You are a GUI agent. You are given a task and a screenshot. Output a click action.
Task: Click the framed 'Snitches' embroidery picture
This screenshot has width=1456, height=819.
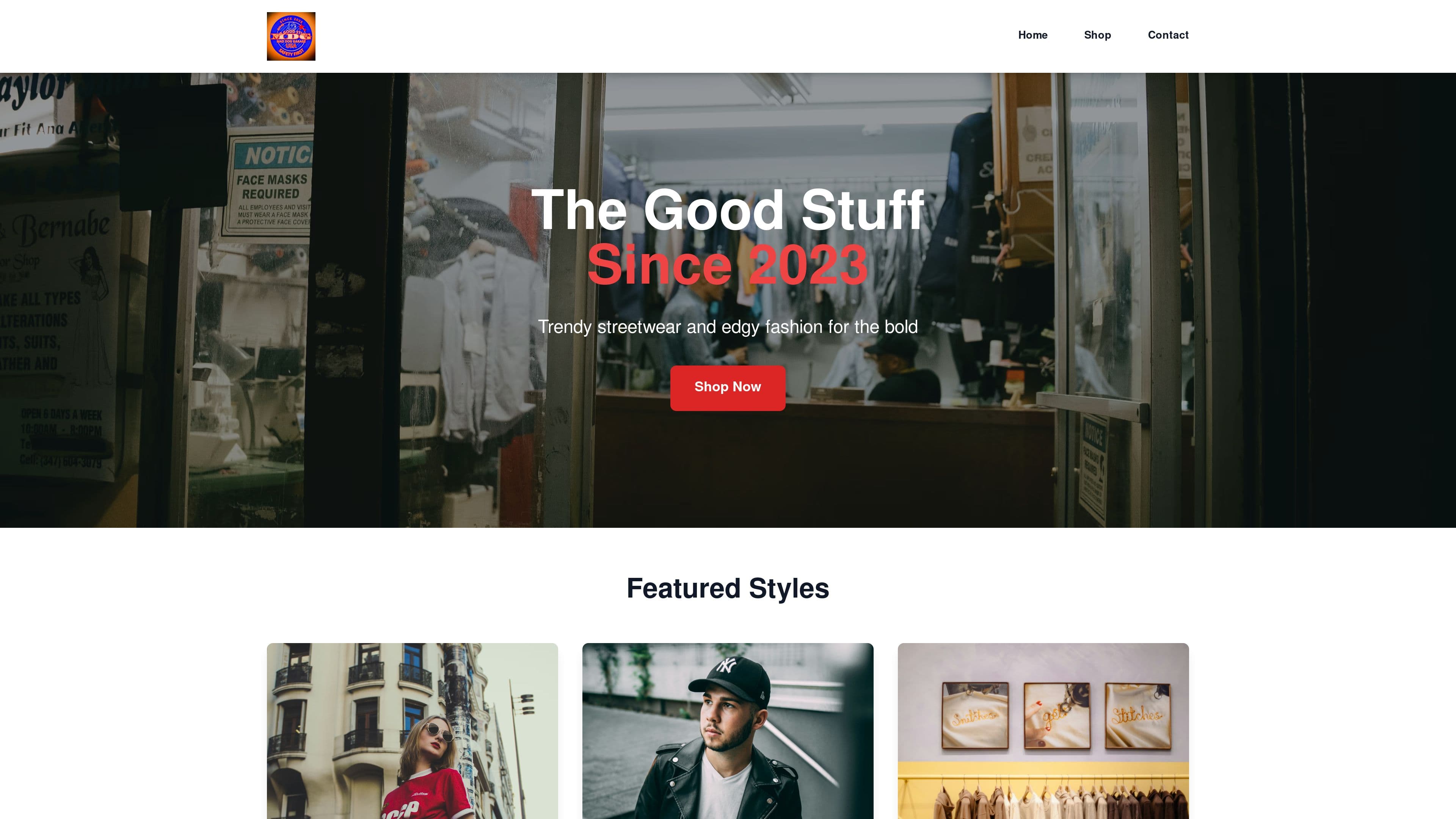click(975, 716)
